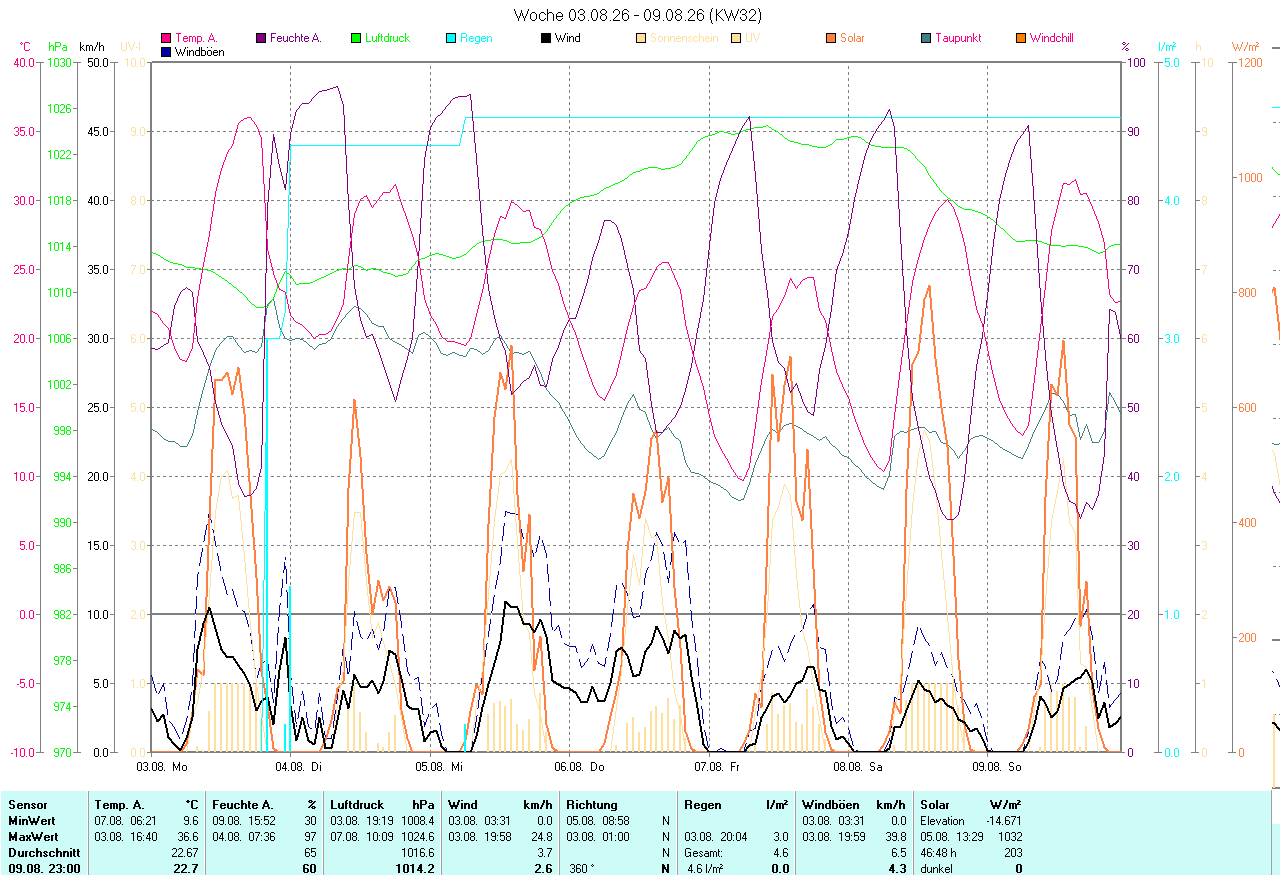1280x875 pixels.
Task: Click the dark blue Windböen legend swatch
Action: [x=166, y=52]
